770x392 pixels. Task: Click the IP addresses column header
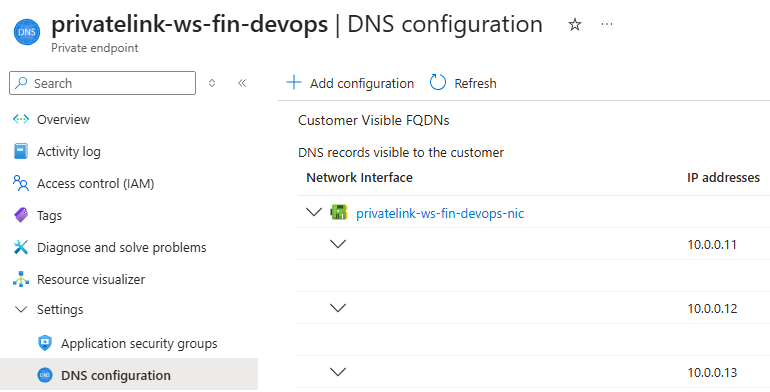[723, 177]
